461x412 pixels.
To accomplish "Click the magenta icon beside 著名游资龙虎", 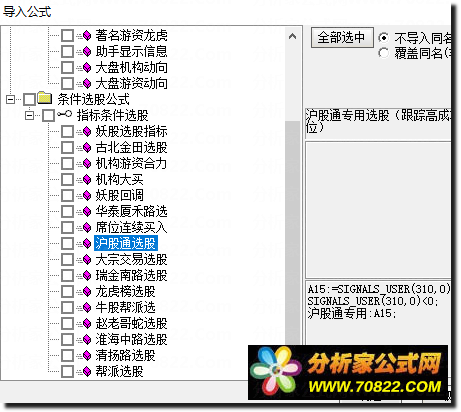I will (x=87, y=35).
